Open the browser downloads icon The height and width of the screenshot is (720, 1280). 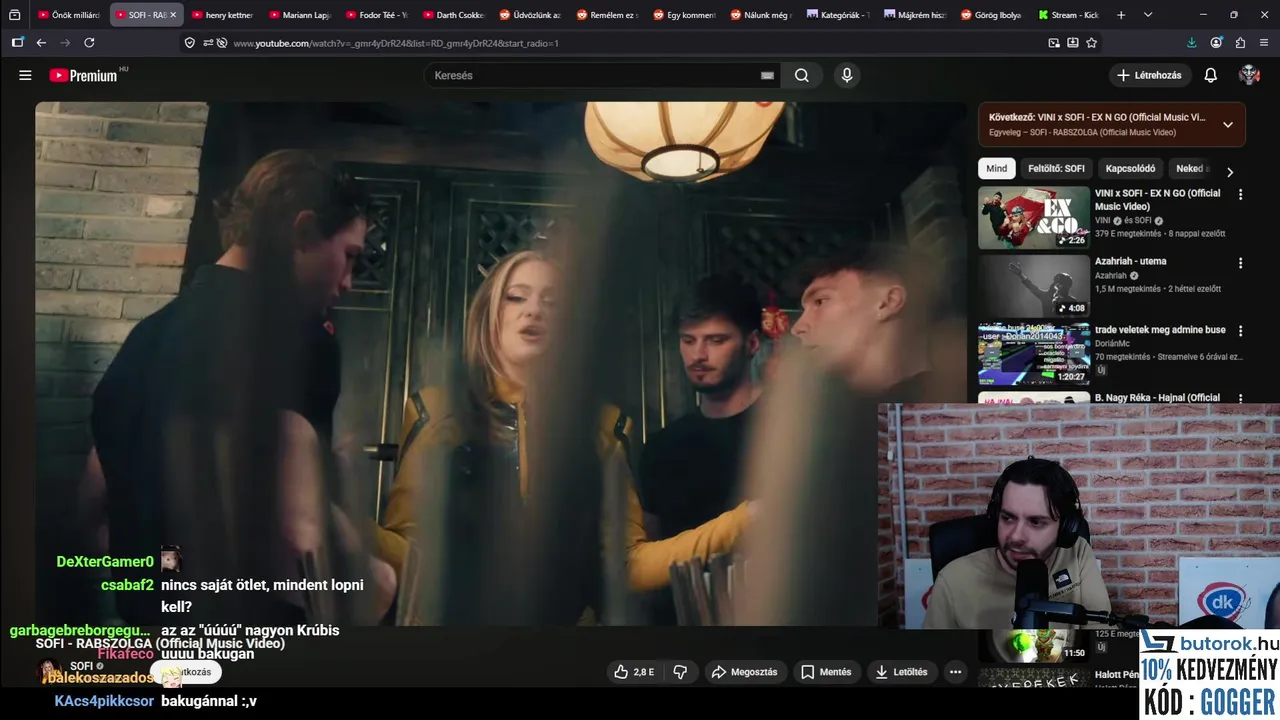(1191, 43)
